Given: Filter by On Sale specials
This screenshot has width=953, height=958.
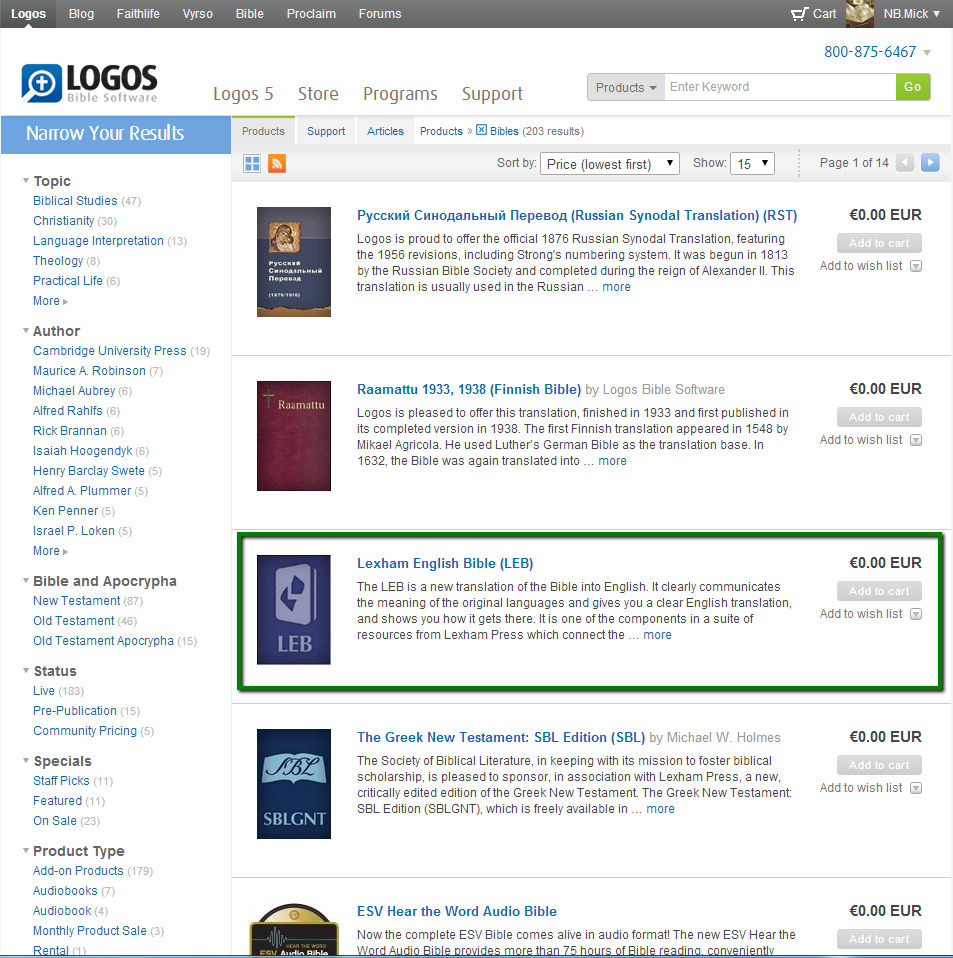Looking at the screenshot, I should (x=55, y=821).
